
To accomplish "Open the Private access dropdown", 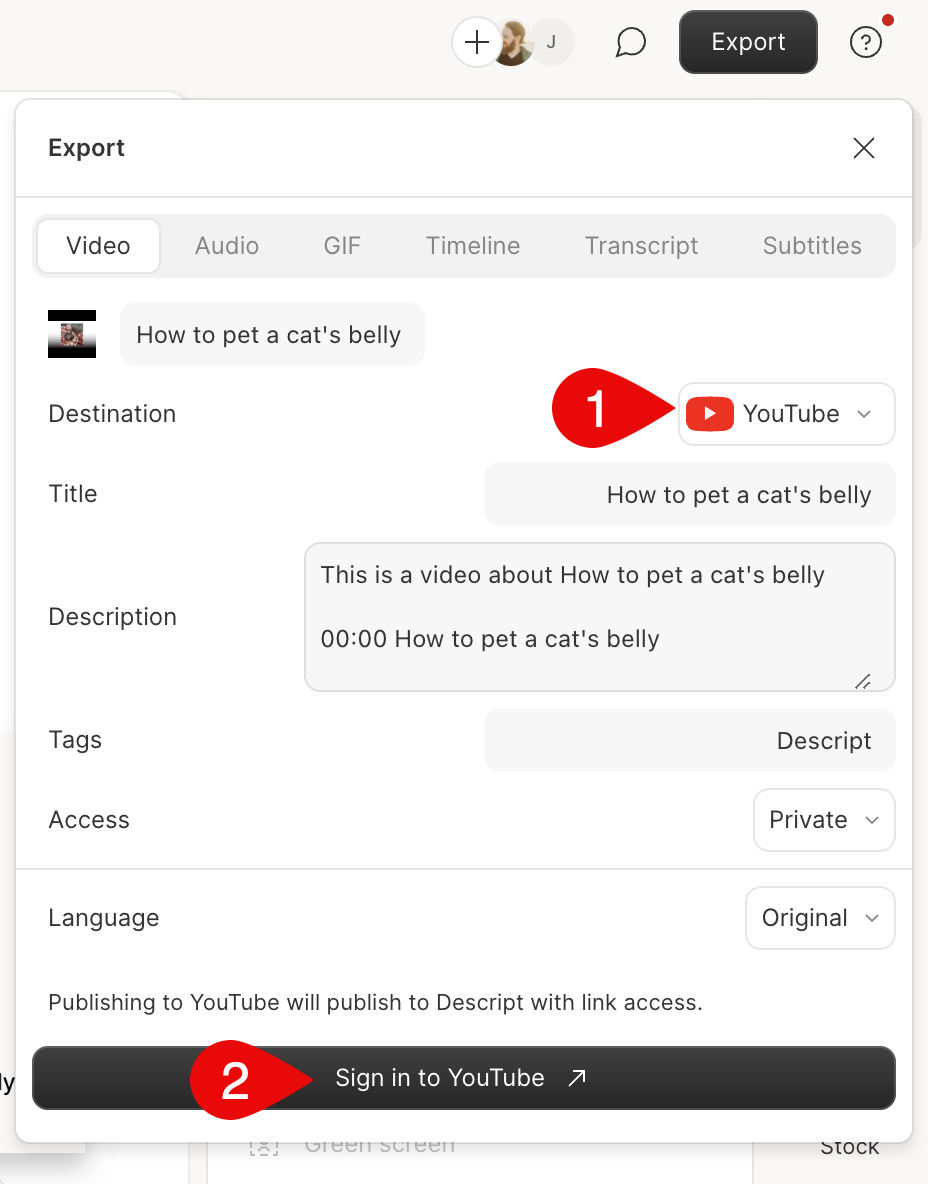I will pos(824,820).
